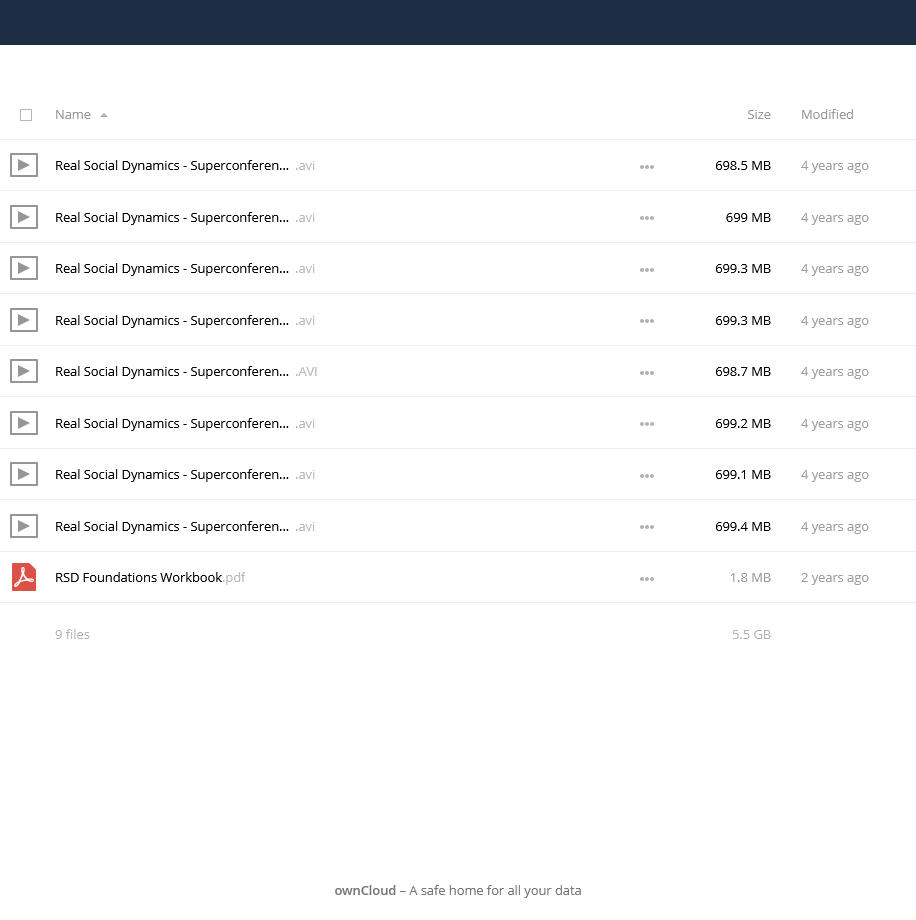Sort files by the Name column

point(73,115)
